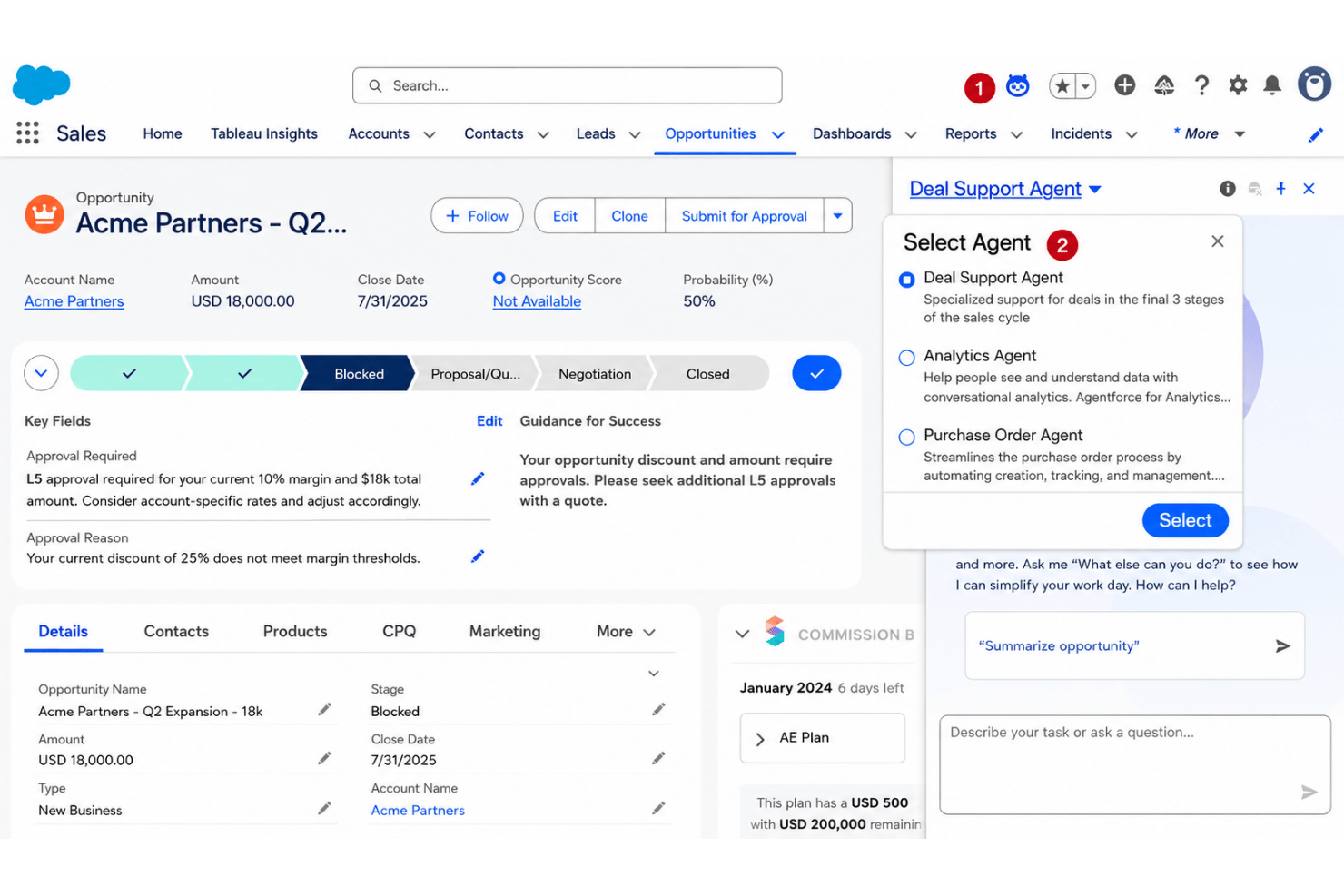This screenshot has height=896, width=1344.
Task: Open the user profile avatar
Action: [x=1314, y=84]
